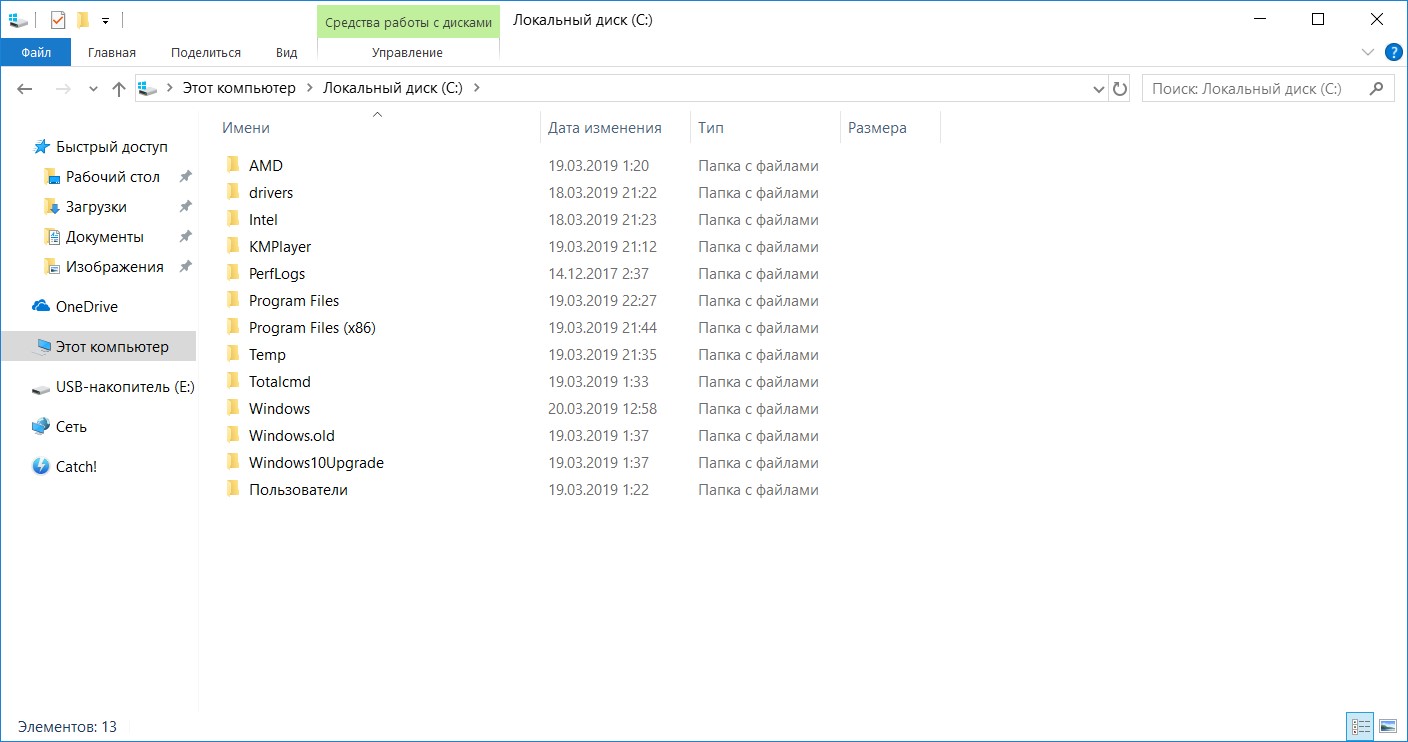Select the Windows.old folder name
The width and height of the screenshot is (1408, 742).
click(292, 436)
